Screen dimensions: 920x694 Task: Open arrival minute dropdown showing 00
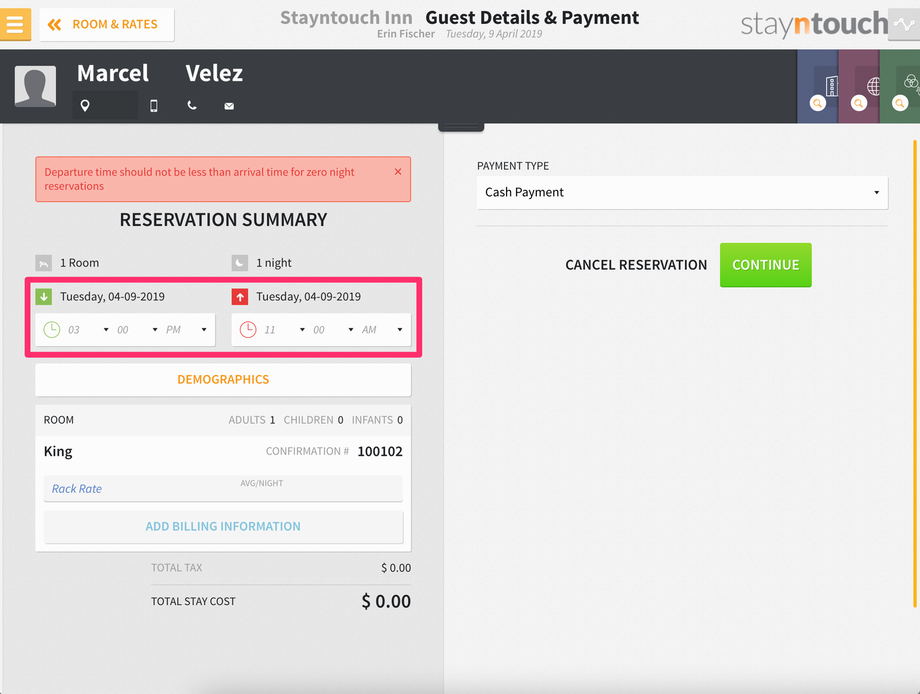(137, 330)
